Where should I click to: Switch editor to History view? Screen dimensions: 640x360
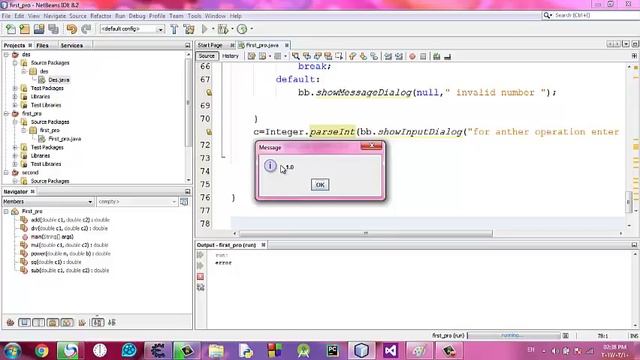230,56
